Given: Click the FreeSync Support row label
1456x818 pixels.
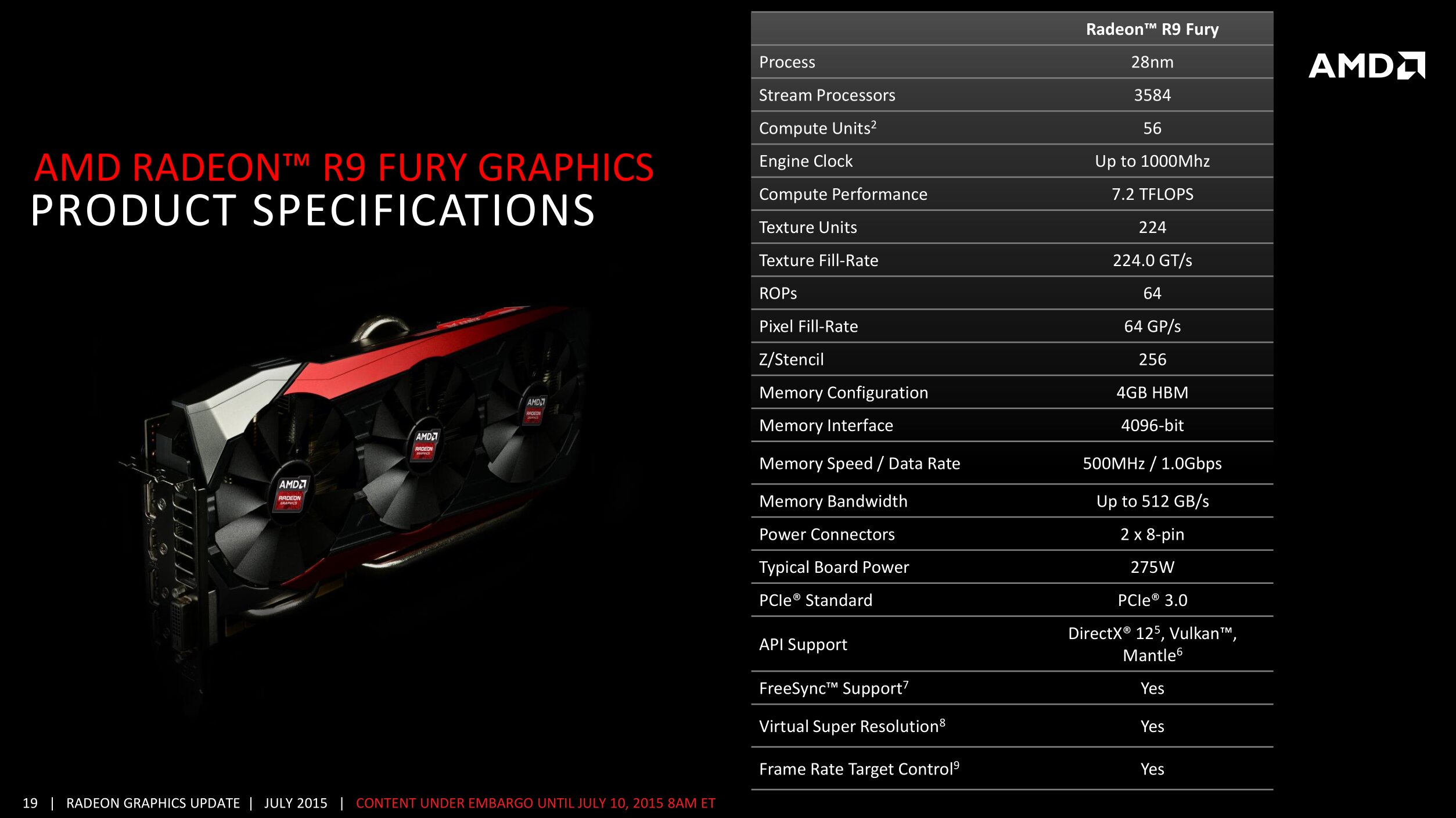Looking at the screenshot, I should 833,688.
